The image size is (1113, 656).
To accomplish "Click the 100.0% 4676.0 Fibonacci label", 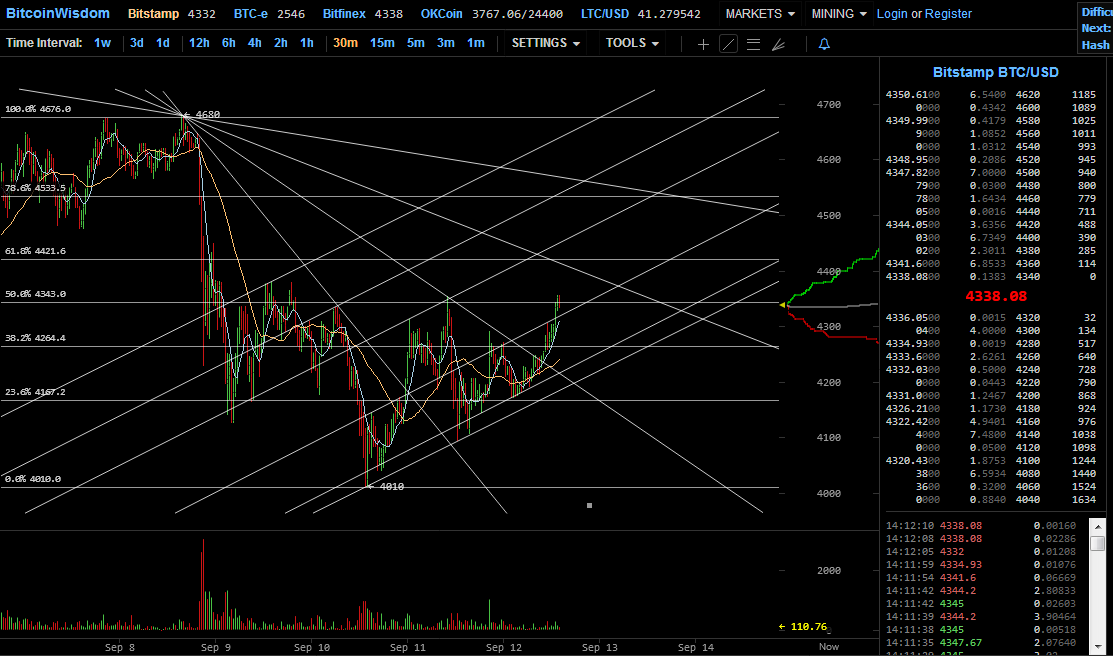I will pyautogui.click(x=38, y=109).
